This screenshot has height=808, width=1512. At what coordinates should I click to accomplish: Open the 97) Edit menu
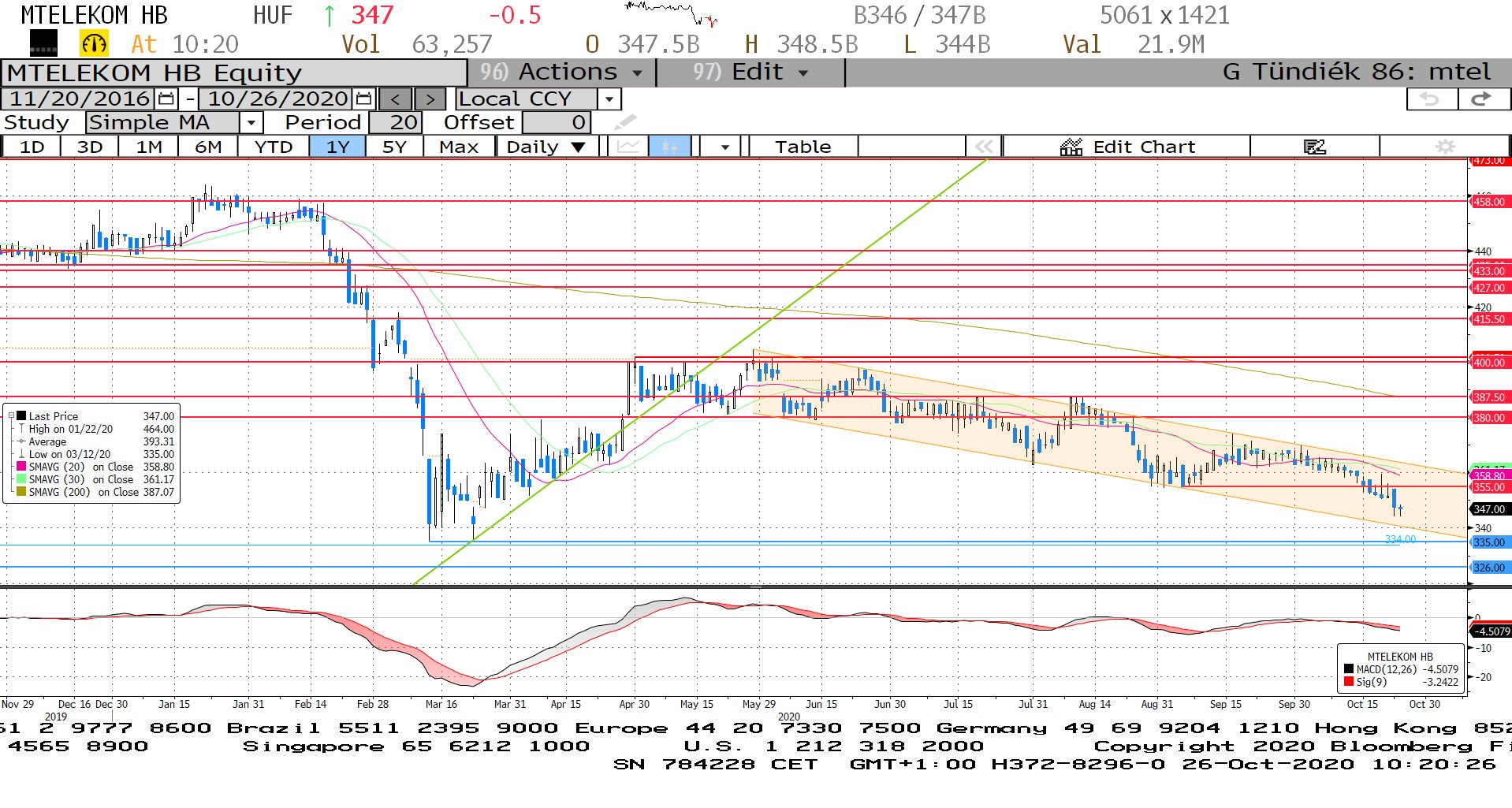coord(750,73)
